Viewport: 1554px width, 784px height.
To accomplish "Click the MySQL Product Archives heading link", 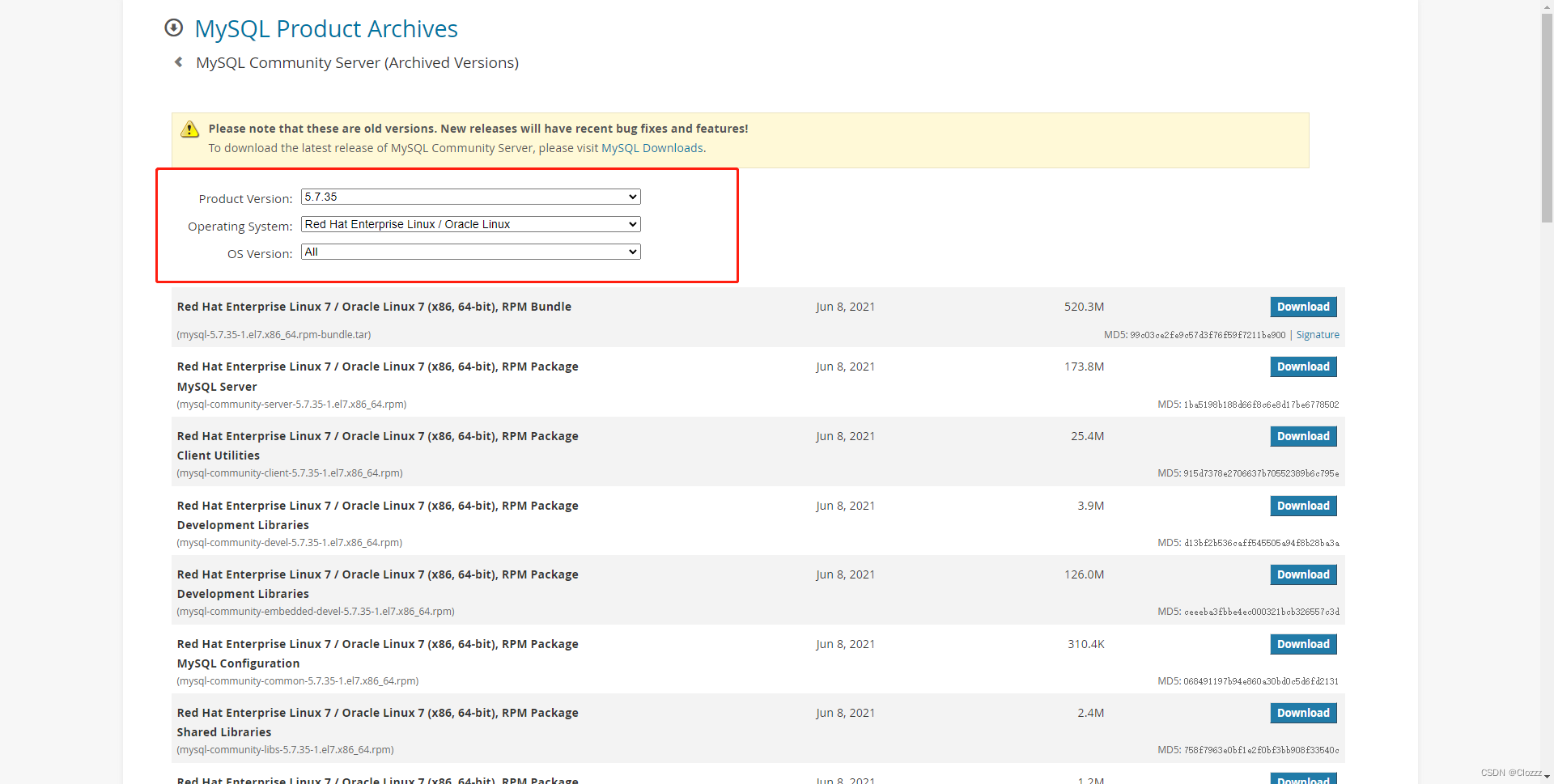I will [x=326, y=29].
